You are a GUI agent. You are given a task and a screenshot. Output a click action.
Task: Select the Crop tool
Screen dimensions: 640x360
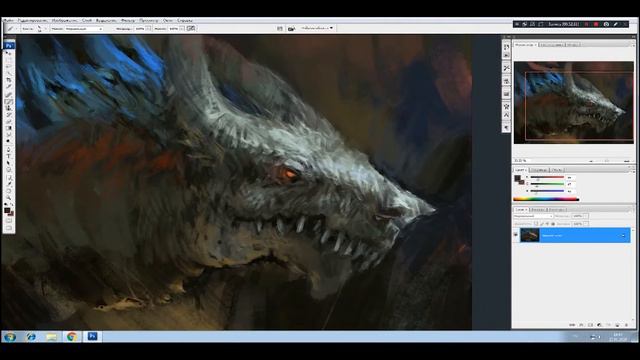pyautogui.click(x=9, y=80)
